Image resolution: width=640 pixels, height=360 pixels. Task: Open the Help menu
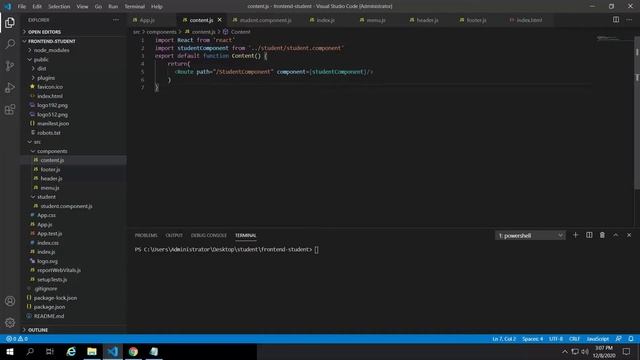(x=157, y=7)
